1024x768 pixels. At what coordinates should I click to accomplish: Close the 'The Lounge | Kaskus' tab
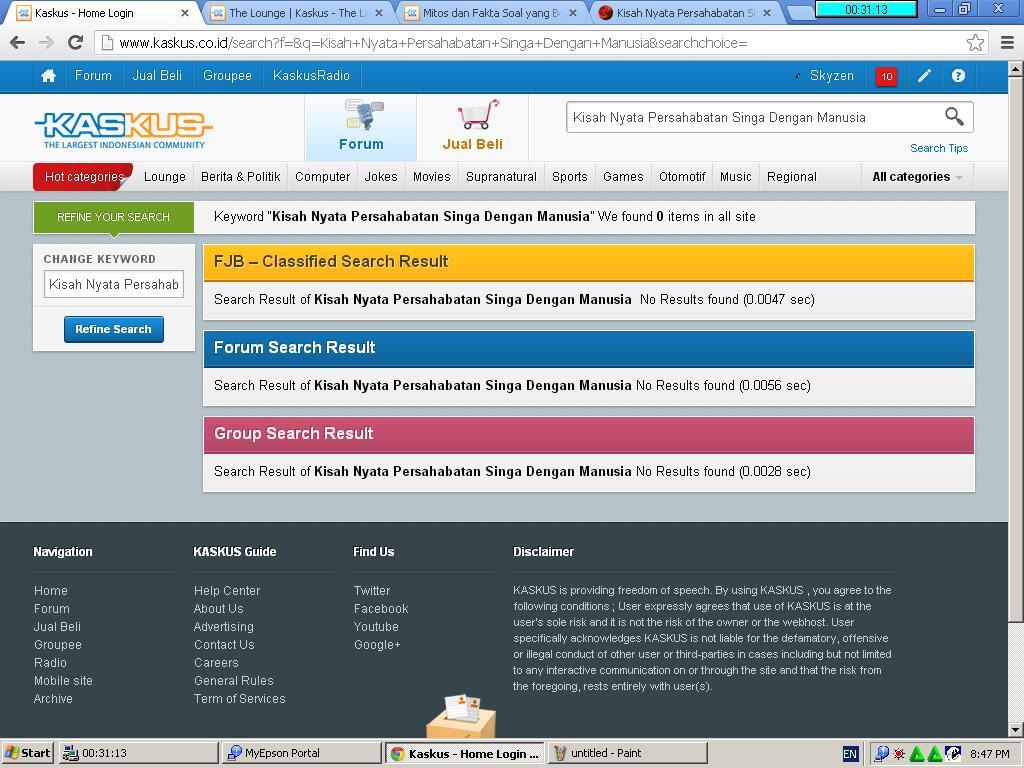379,13
